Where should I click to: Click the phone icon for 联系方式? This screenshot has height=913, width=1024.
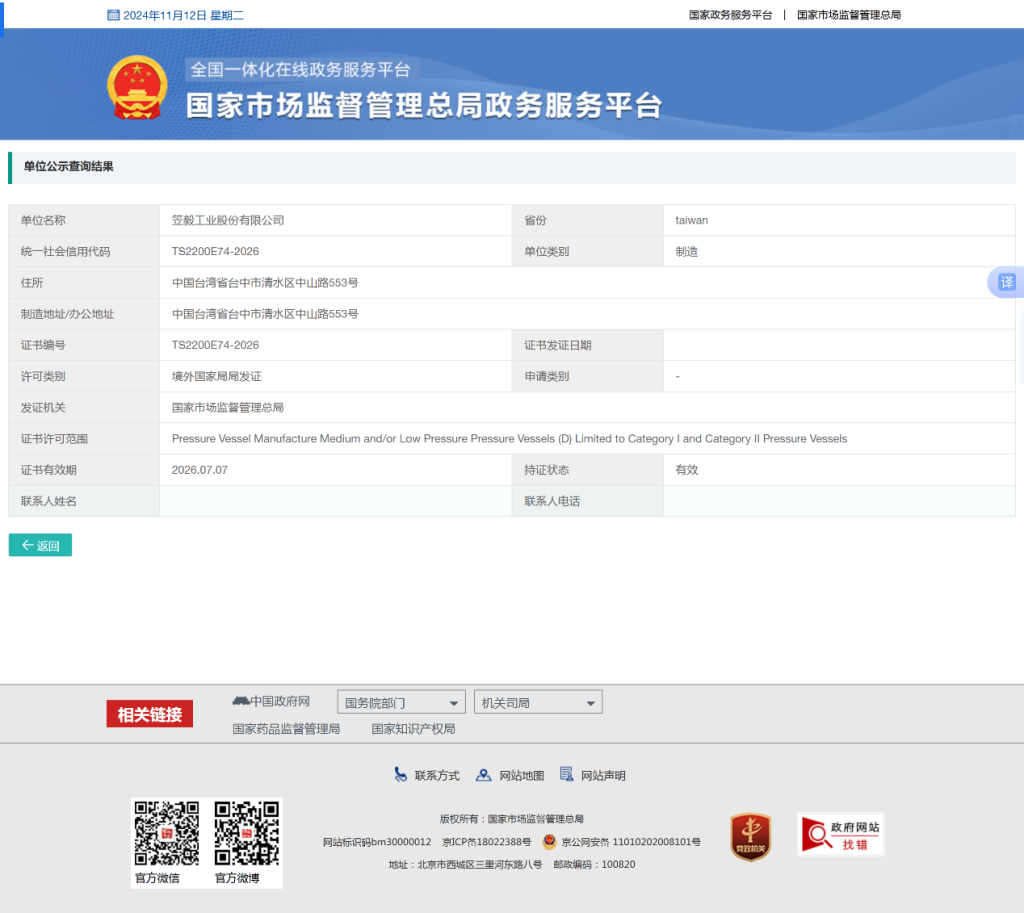[x=401, y=775]
